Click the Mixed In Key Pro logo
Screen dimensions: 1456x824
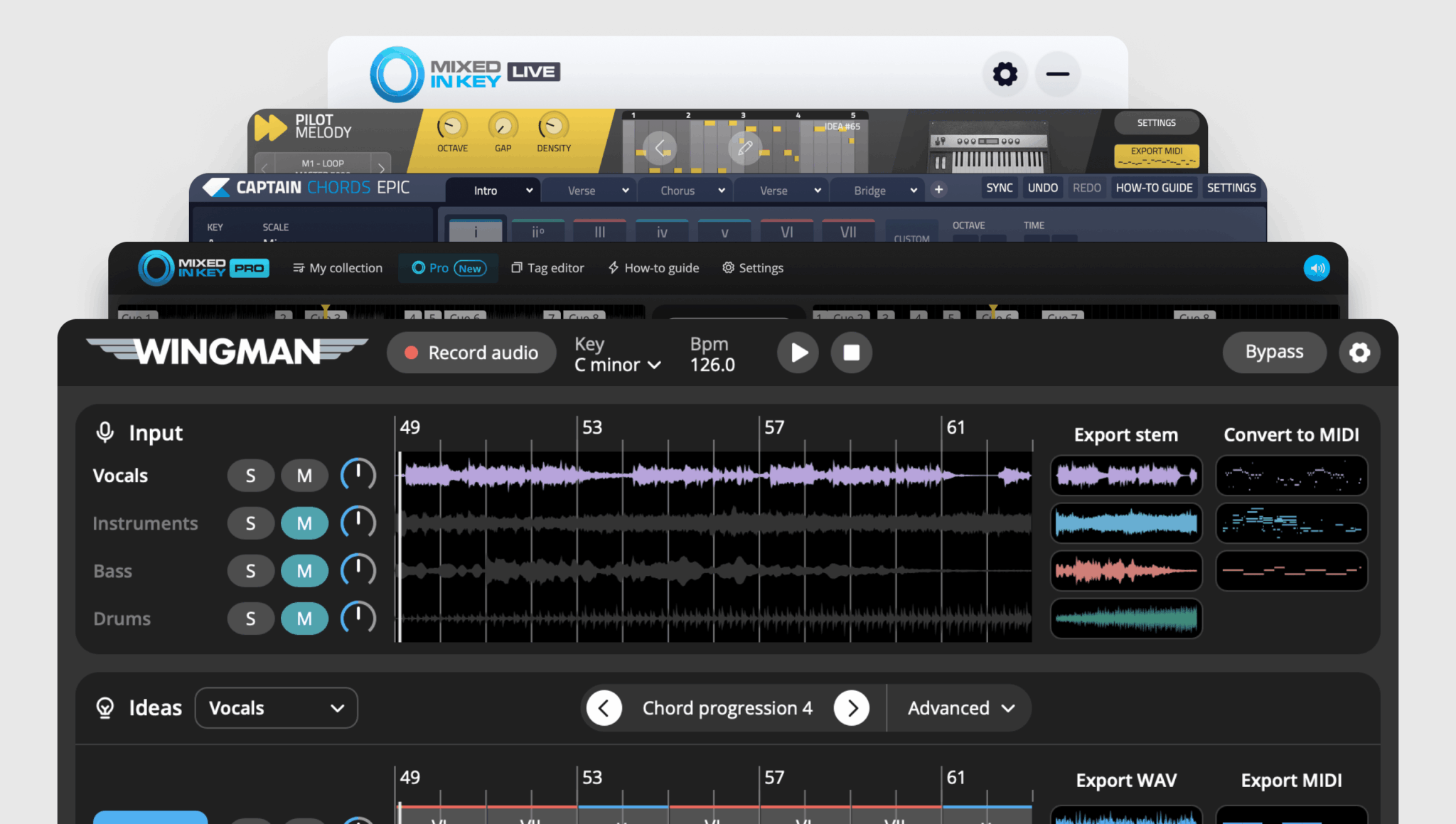(x=203, y=268)
